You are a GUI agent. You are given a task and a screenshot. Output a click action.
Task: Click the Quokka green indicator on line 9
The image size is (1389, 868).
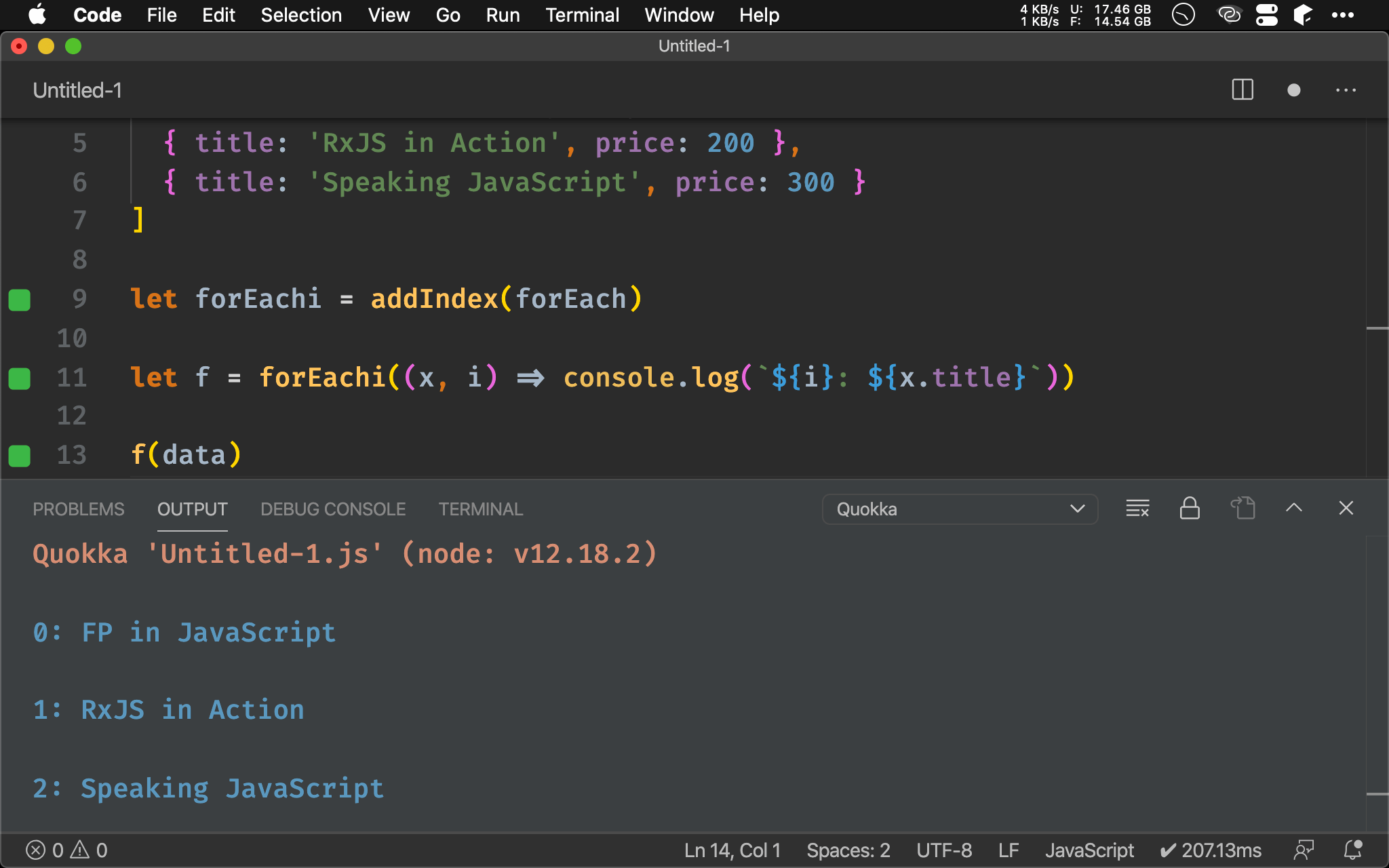point(19,299)
